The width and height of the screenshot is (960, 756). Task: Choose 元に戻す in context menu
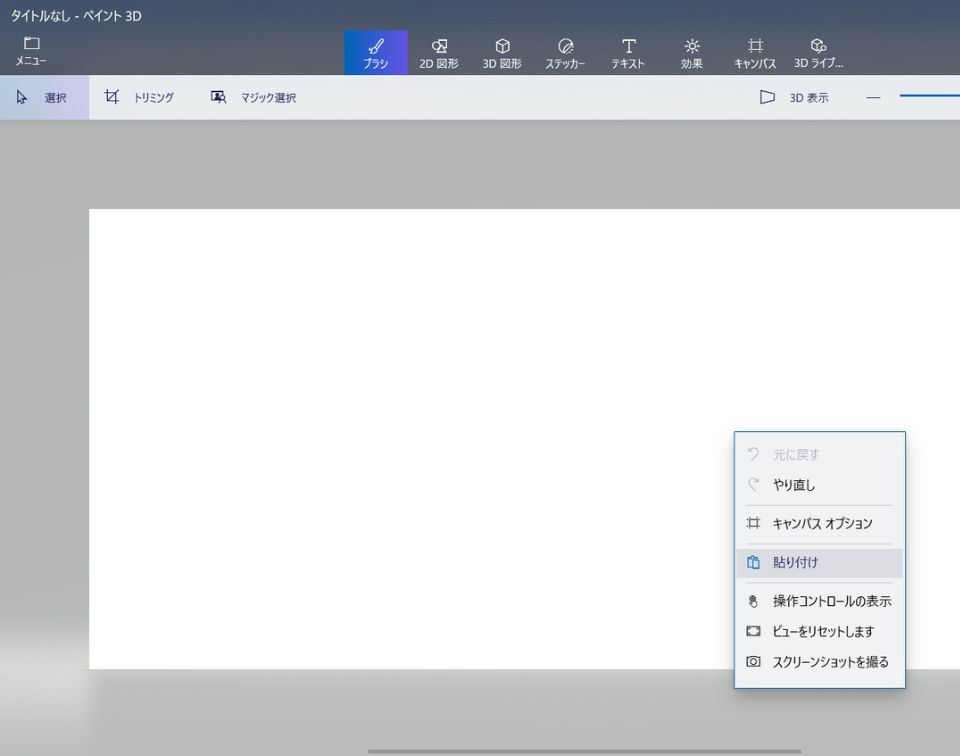click(x=819, y=454)
